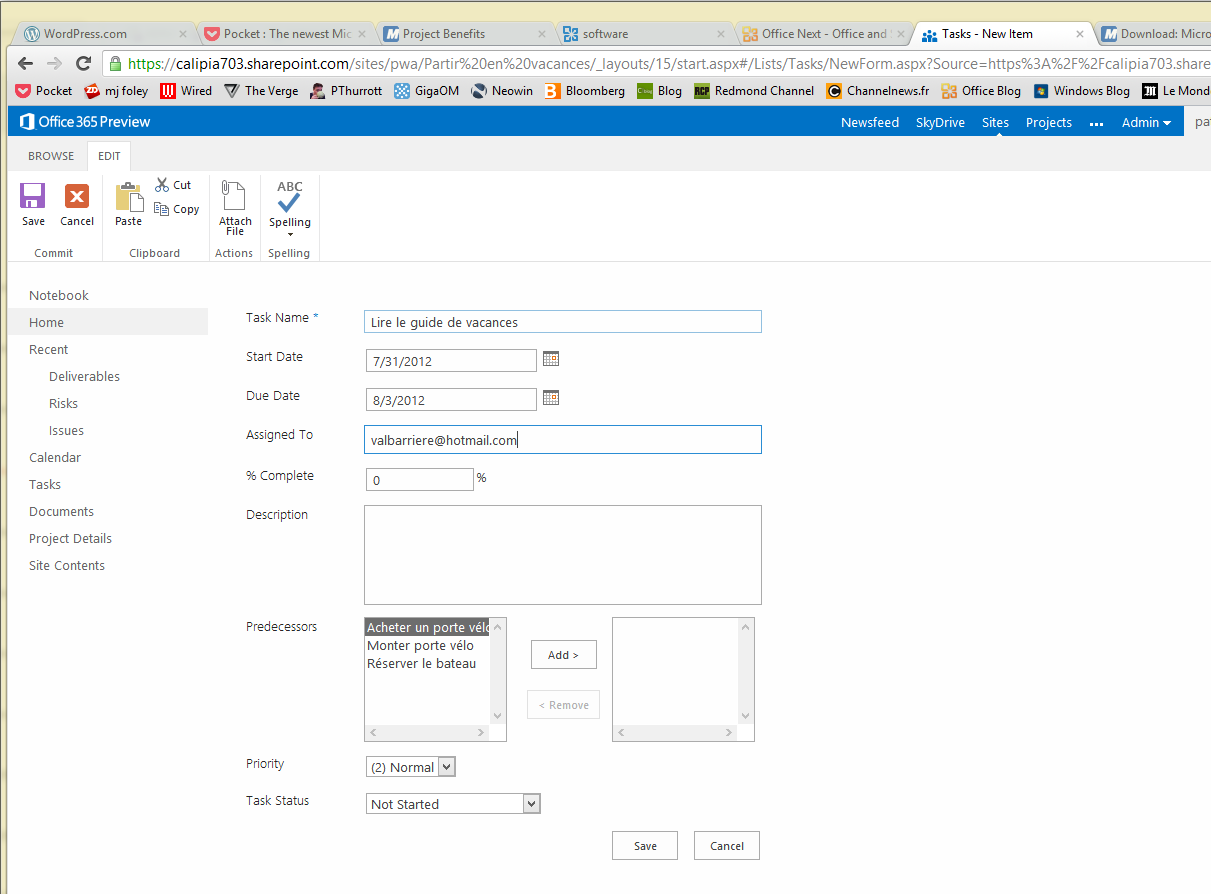The height and width of the screenshot is (894, 1211).
Task: Expand the Spelling dropdown arrow
Action: point(290,235)
